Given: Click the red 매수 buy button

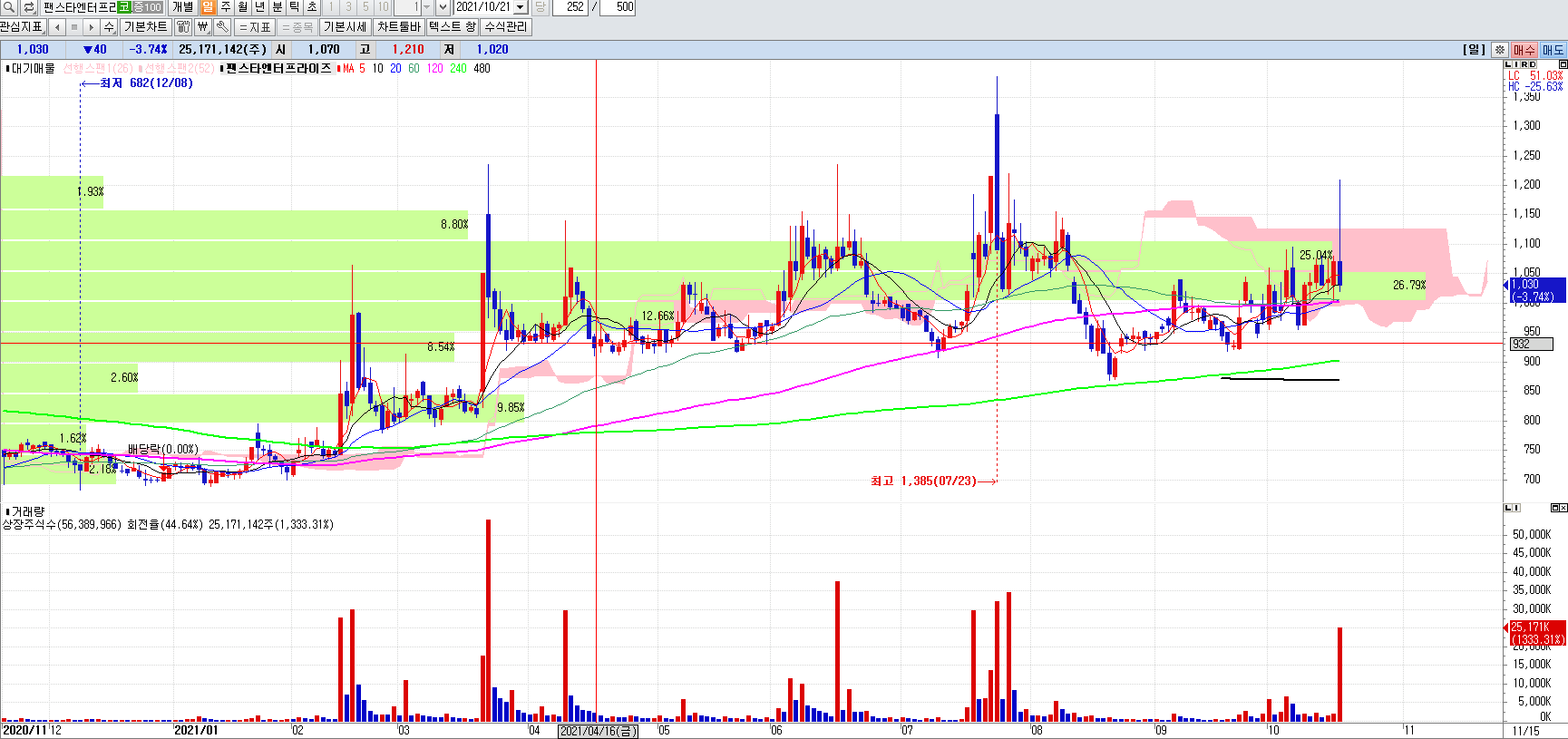Looking at the screenshot, I should coord(1524,50).
